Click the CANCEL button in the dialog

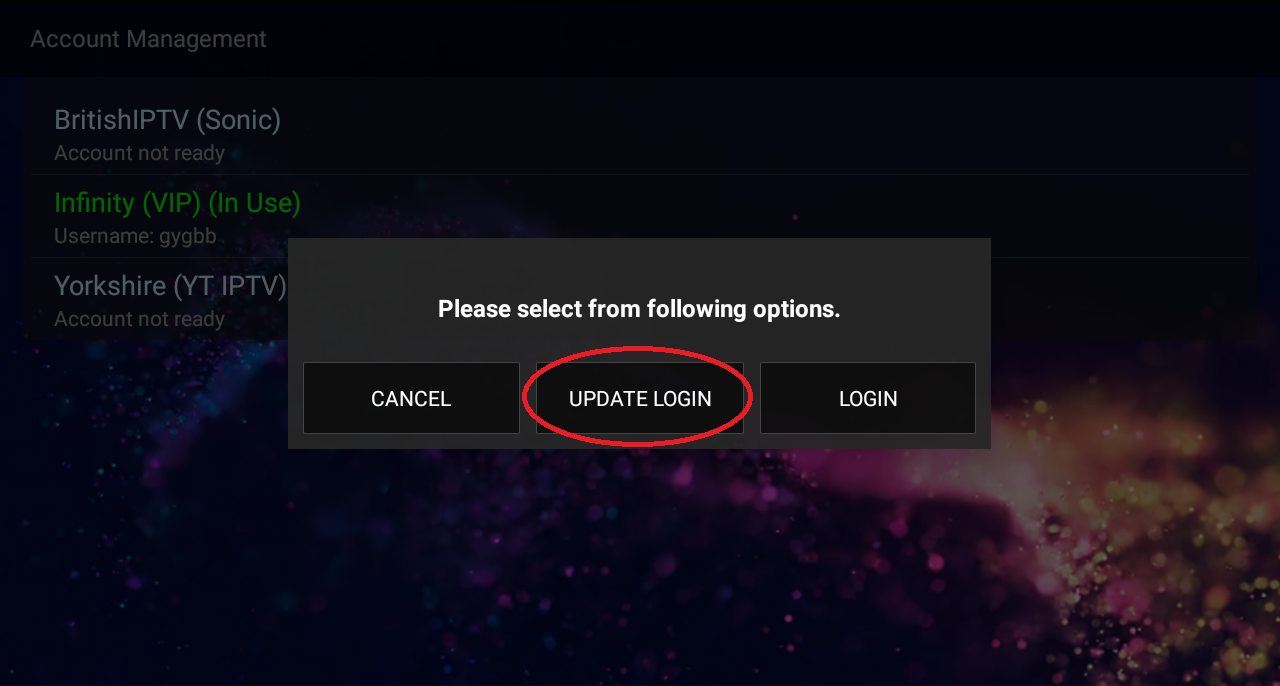[411, 398]
